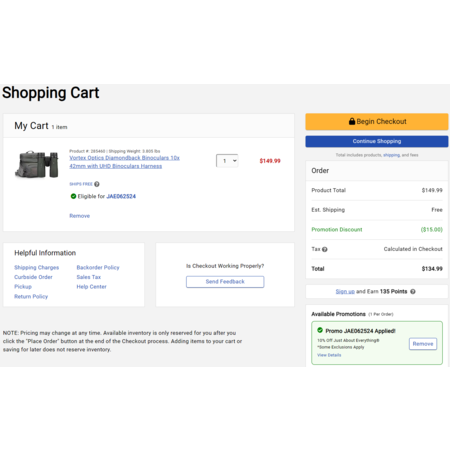
Task: Click the Tax help question icon
Action: click(325, 249)
